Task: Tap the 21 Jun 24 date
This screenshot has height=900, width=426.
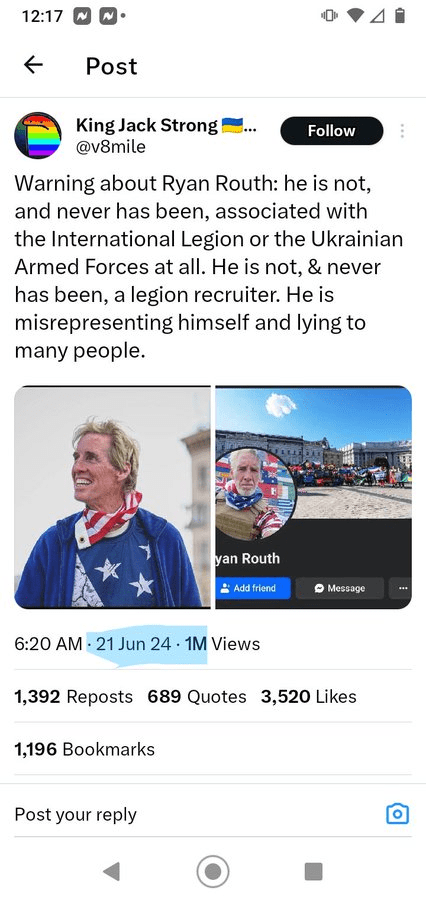Action: pyautogui.click(x=134, y=644)
